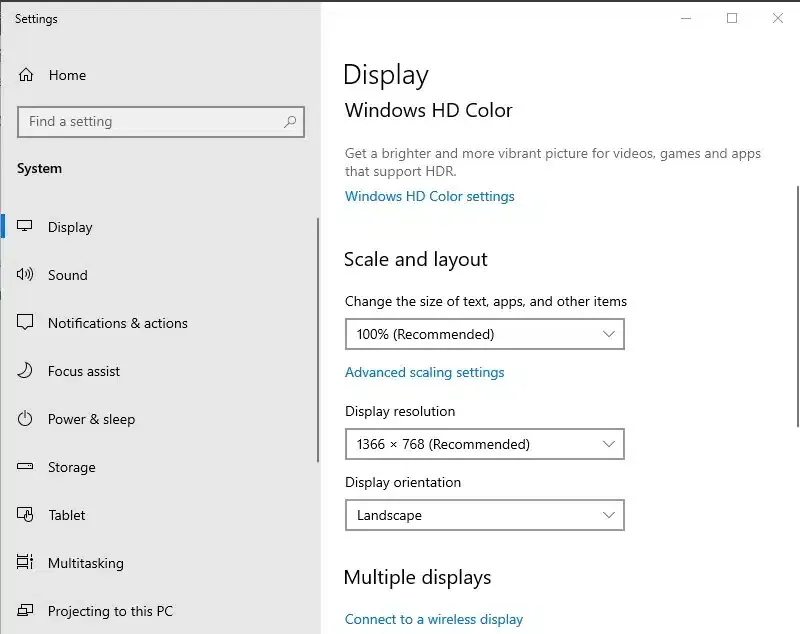
Task: Select the Focus assist moon icon
Action: pos(24,371)
